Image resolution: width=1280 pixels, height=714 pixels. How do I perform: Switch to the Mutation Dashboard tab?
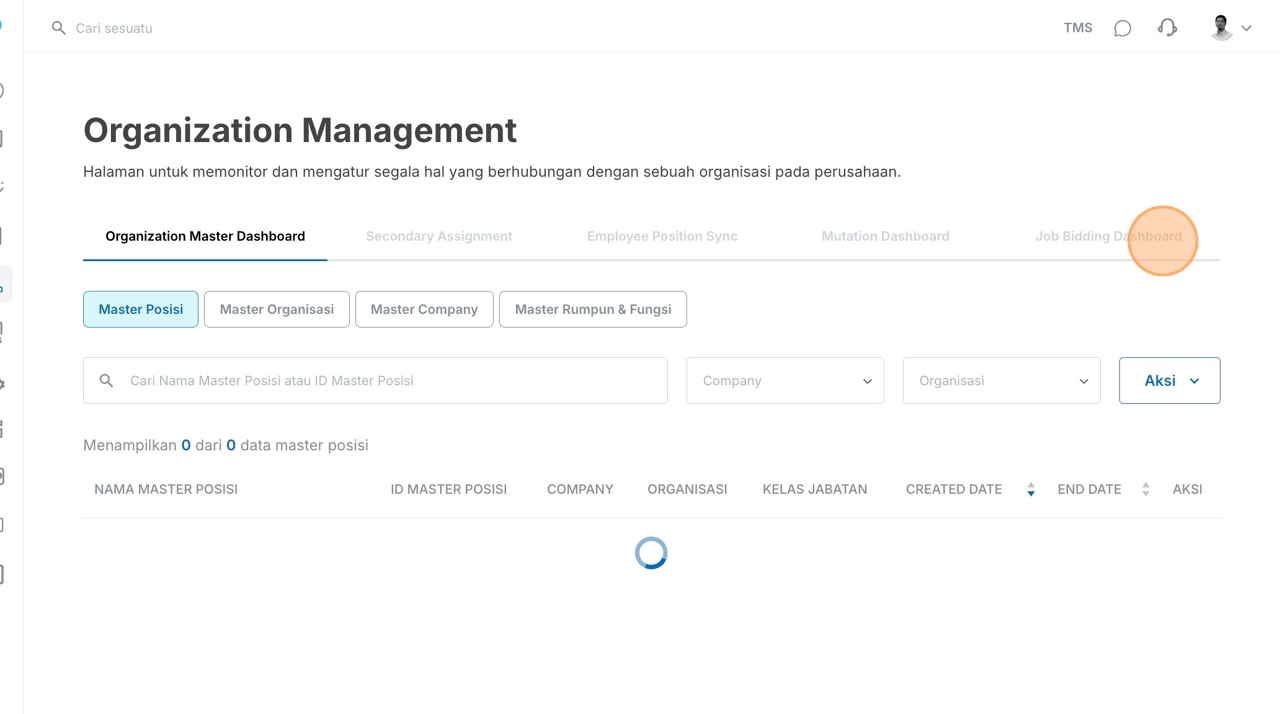(885, 237)
